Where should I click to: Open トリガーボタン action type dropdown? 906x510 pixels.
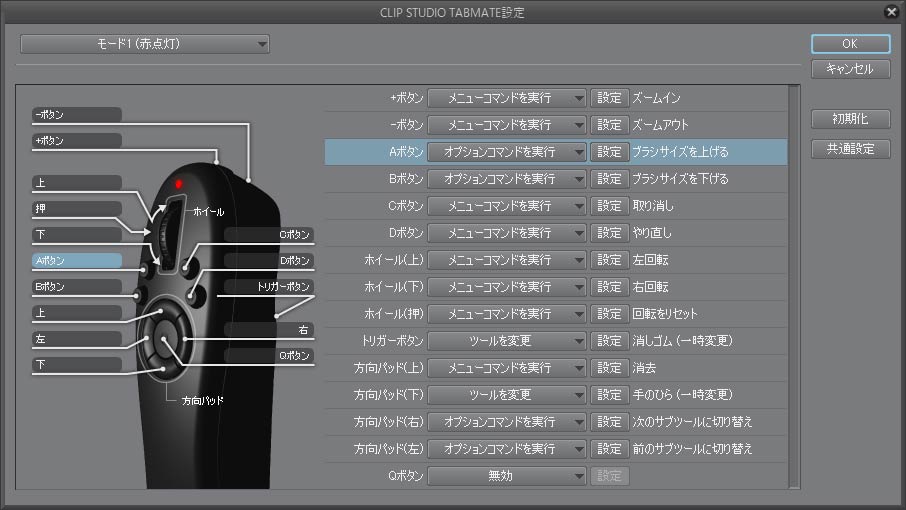507,341
